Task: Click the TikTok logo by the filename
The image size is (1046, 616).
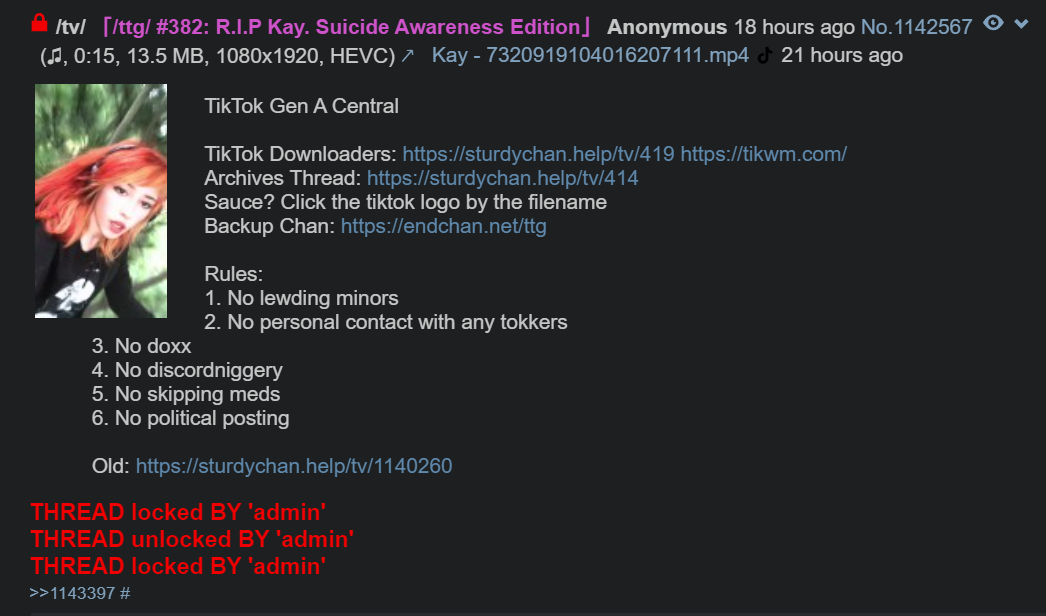Action: 765,55
